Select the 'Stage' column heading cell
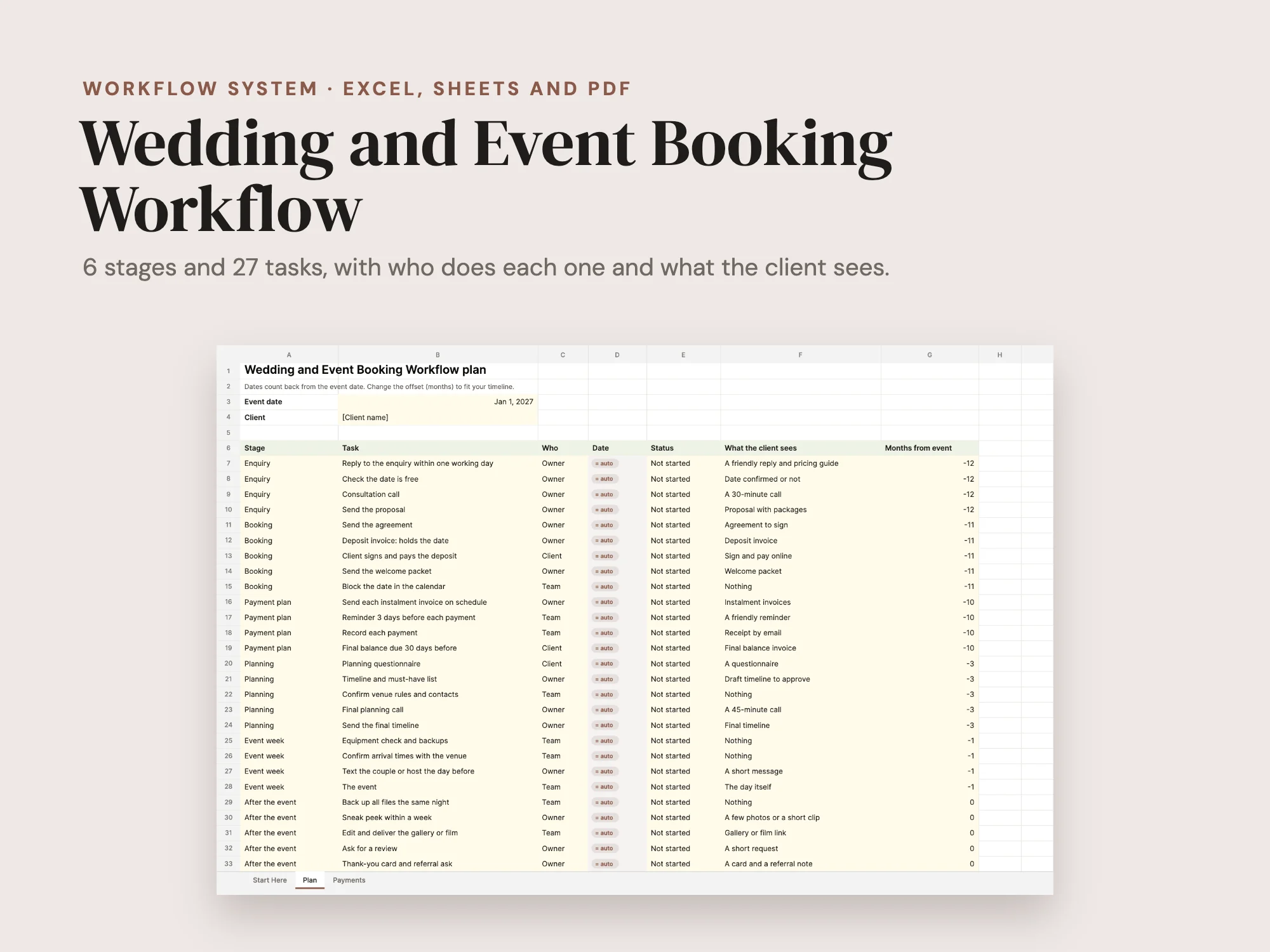The width and height of the screenshot is (1270, 952). 289,448
